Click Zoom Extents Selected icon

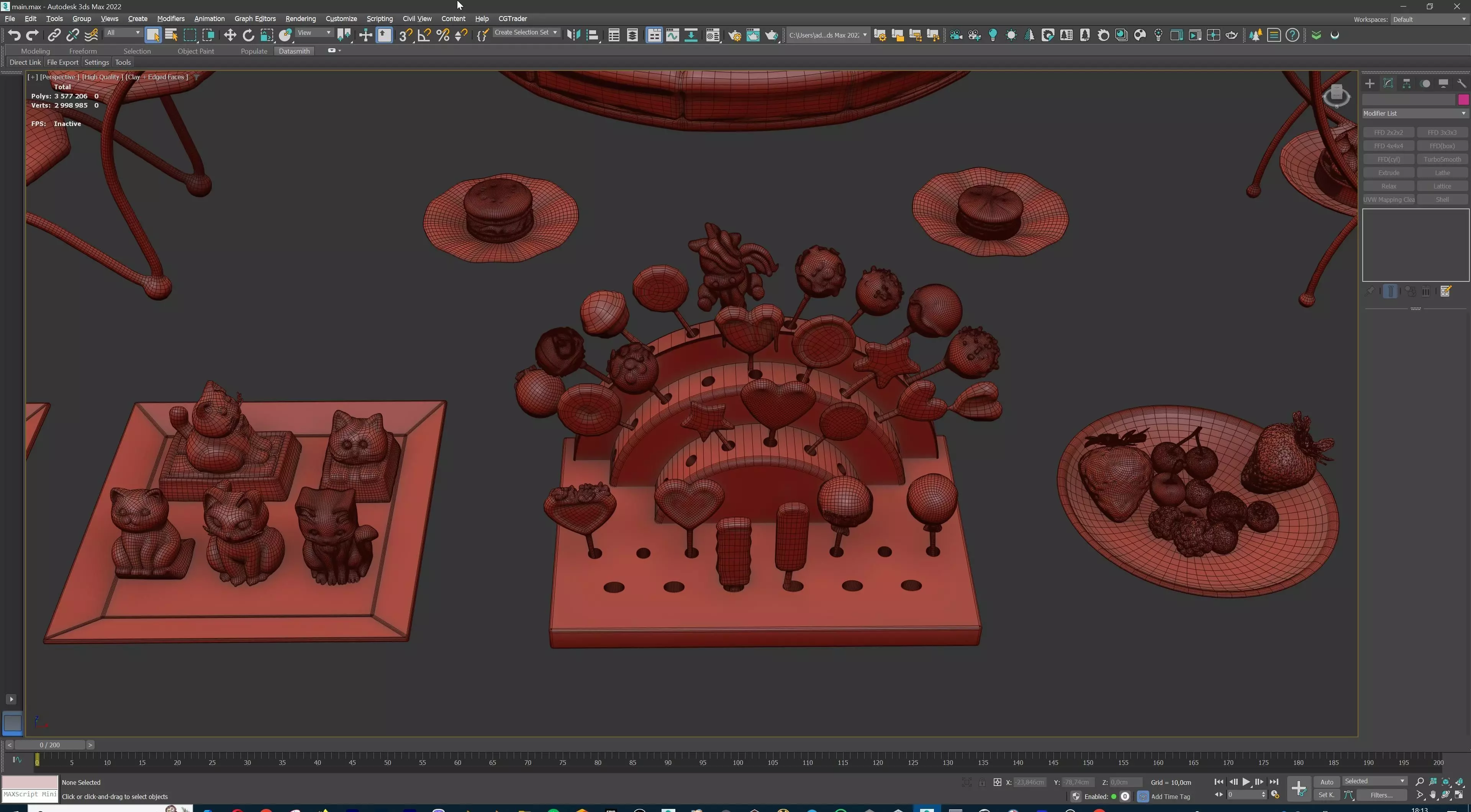pos(1446,782)
